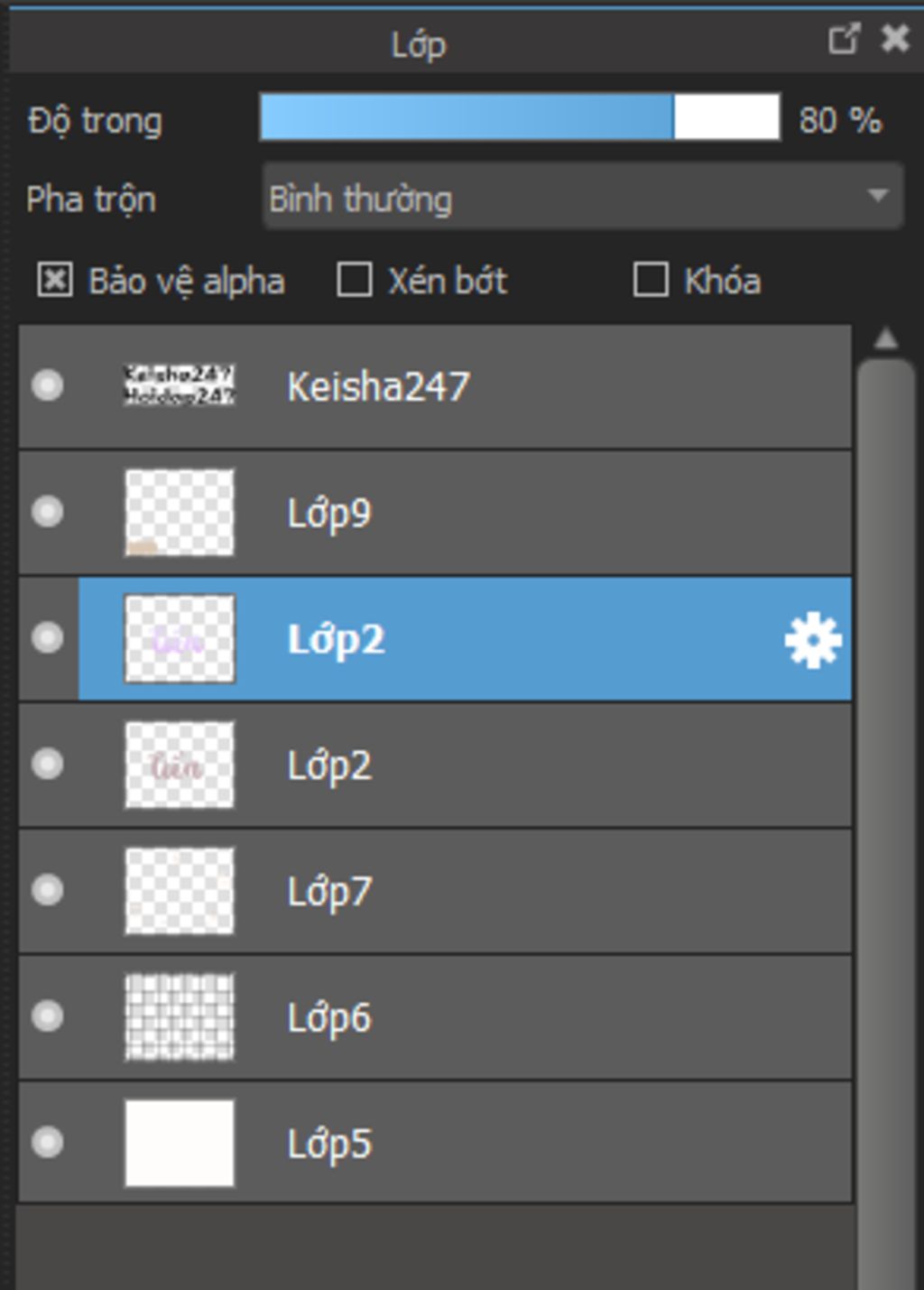The width and height of the screenshot is (924, 1290).
Task: Select the Lớp9 layer name
Action: pos(329,515)
